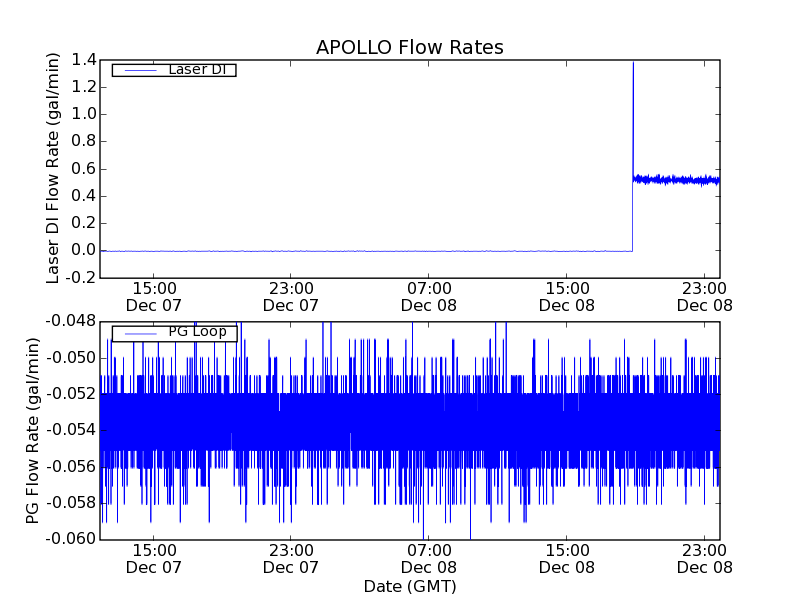Screen dimensions: 800x600
Task: Click top plot's 07:00 Dec 08 tick label
Action: pos(429,297)
